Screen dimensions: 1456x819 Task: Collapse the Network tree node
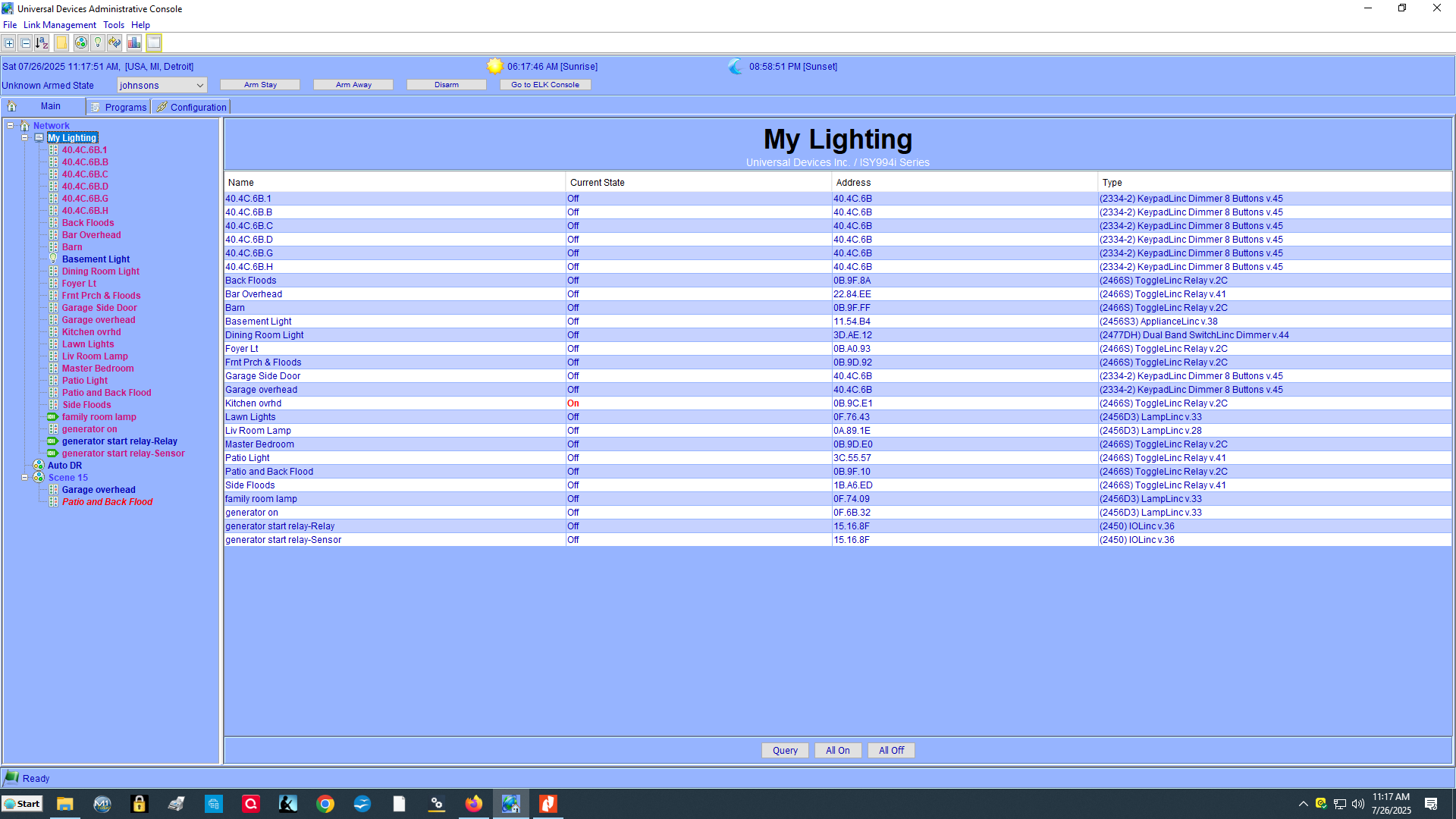click(x=11, y=126)
